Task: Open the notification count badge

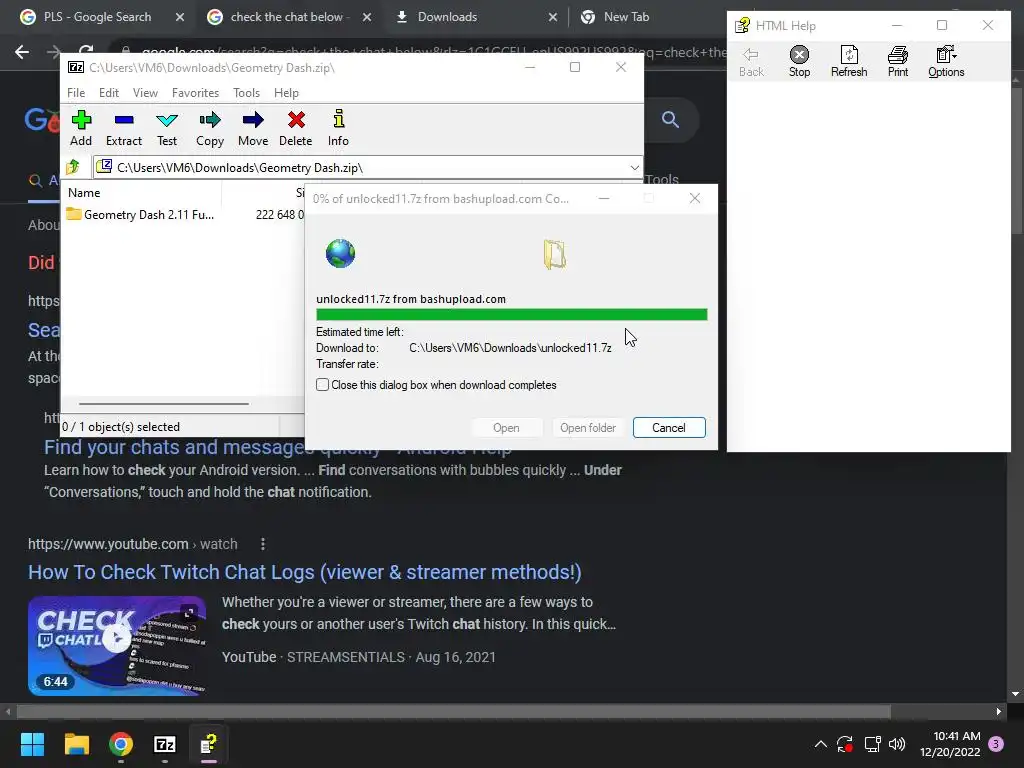Action: pos(996,743)
